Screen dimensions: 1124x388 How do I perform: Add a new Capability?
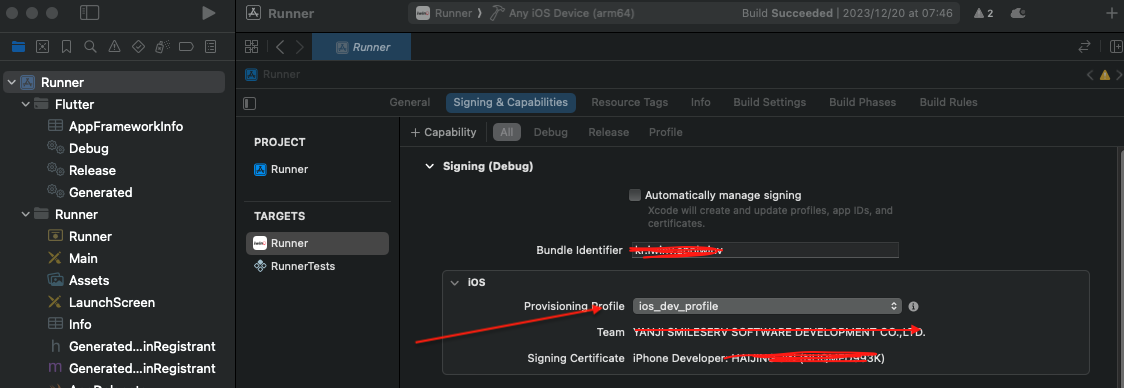click(x=443, y=132)
